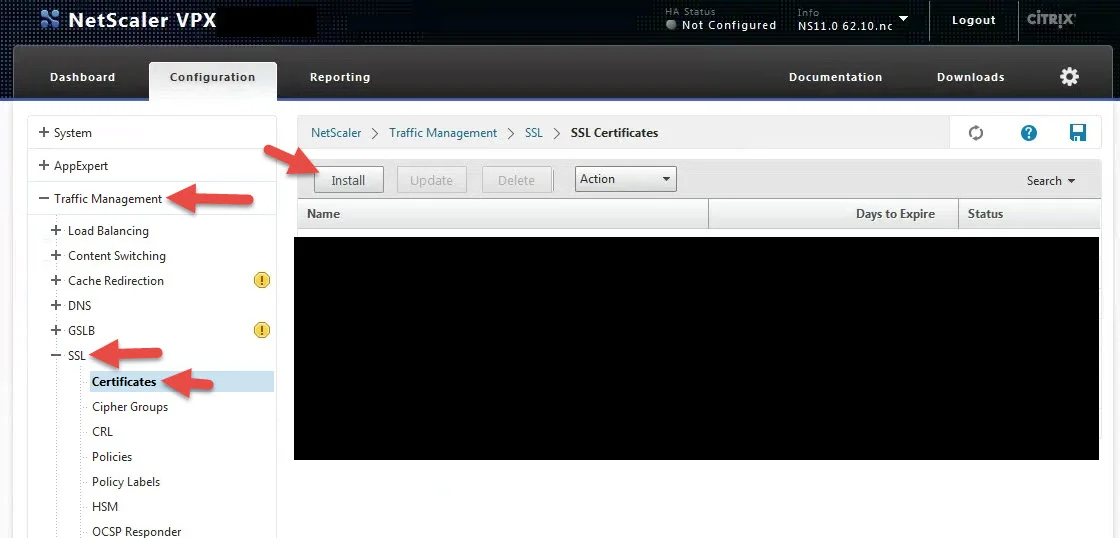Open the settings gear icon
1120x538 pixels.
coord(1069,77)
